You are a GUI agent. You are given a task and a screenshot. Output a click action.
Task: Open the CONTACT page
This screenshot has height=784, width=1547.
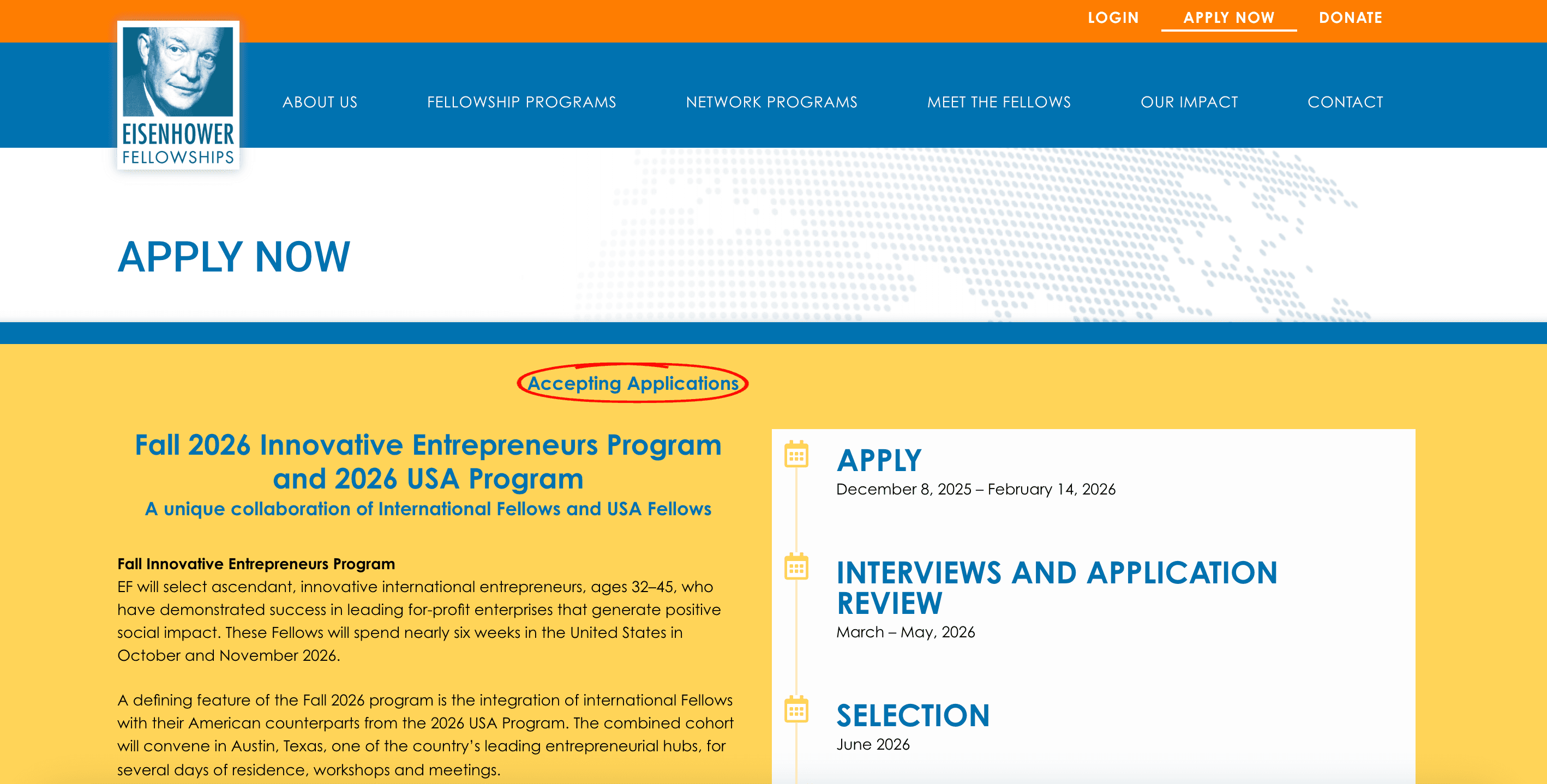[1346, 102]
